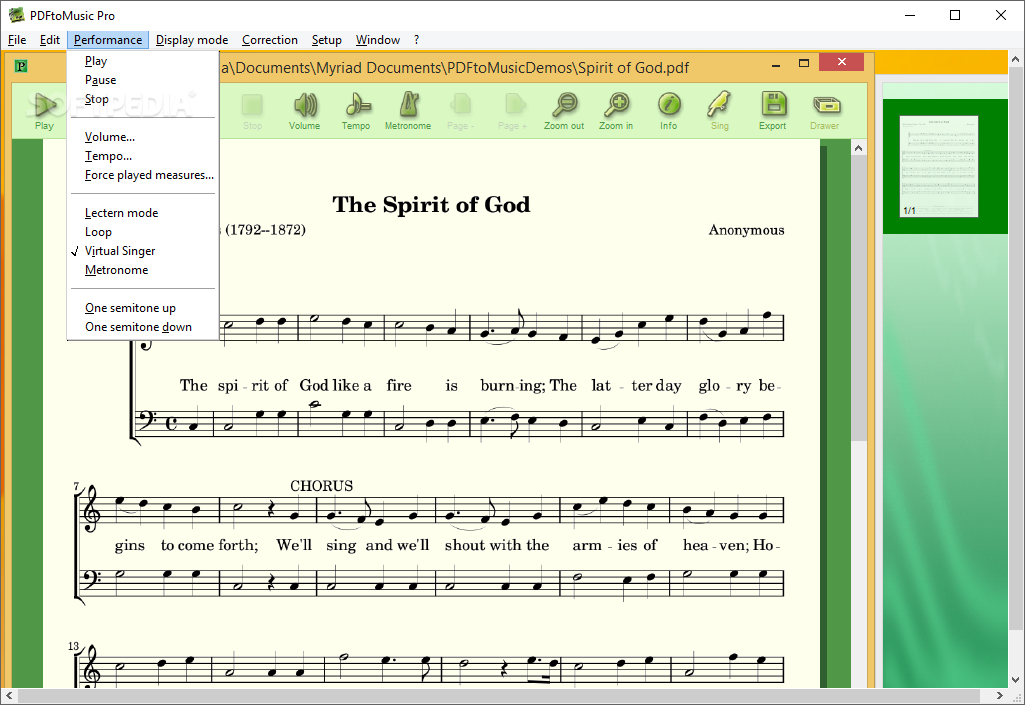Click the Zoom out magnifier icon

click(564, 111)
